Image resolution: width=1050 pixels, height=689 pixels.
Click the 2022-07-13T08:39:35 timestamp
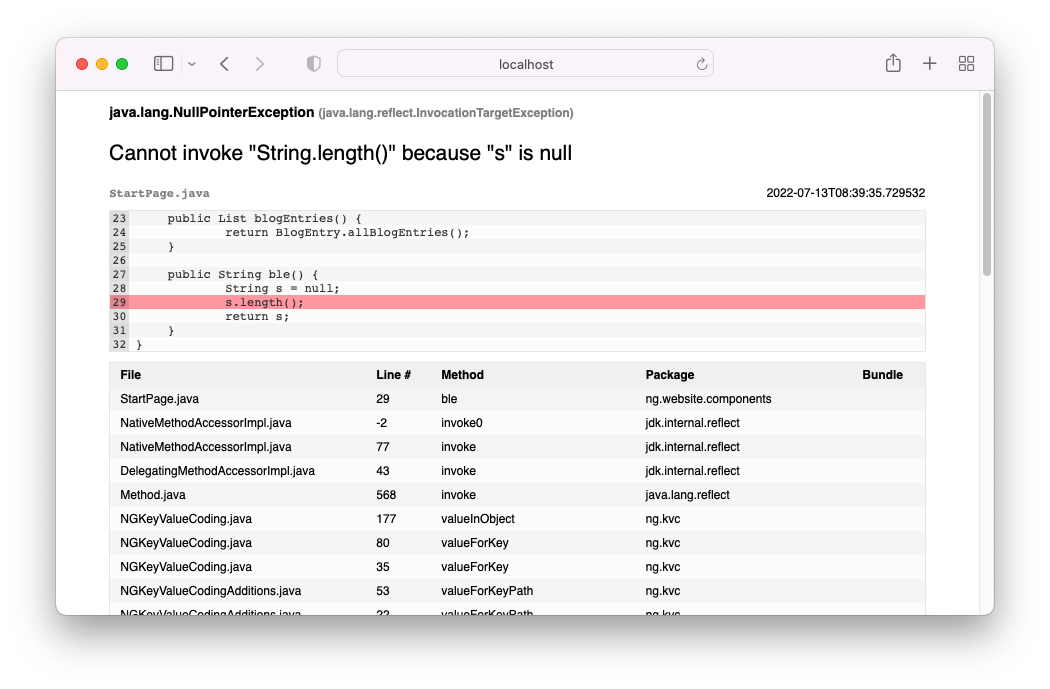tap(846, 193)
